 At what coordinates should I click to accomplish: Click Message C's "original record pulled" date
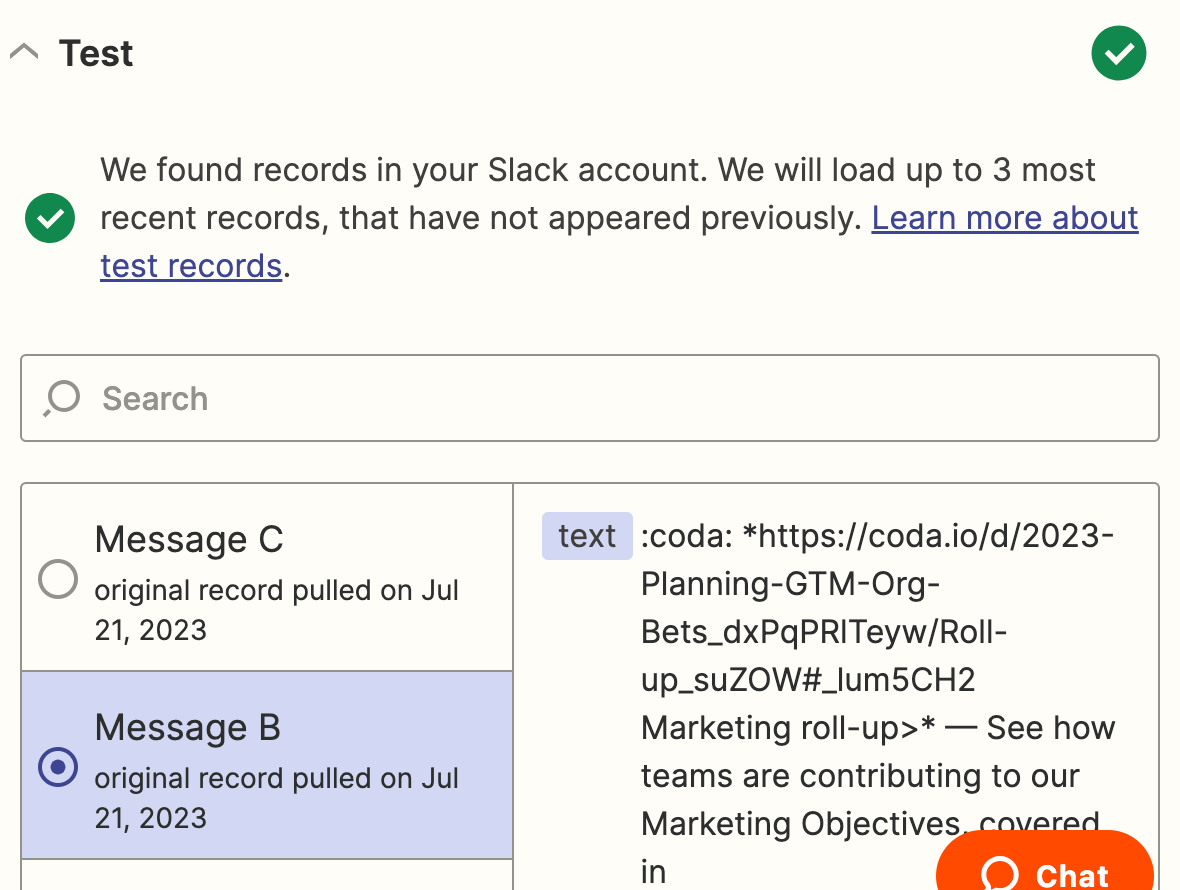(276, 610)
